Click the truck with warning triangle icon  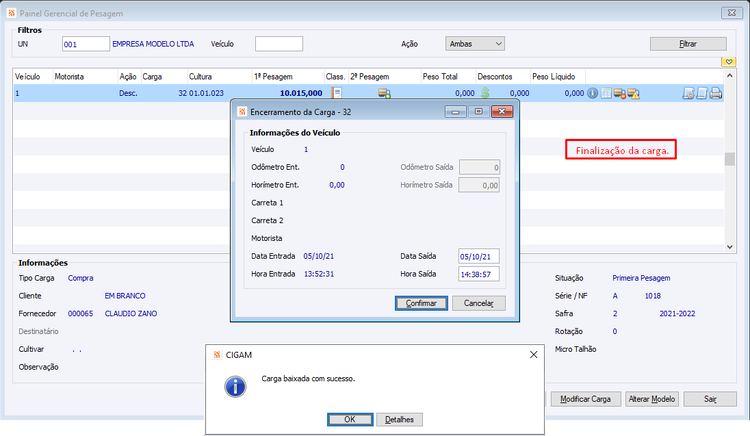point(634,93)
